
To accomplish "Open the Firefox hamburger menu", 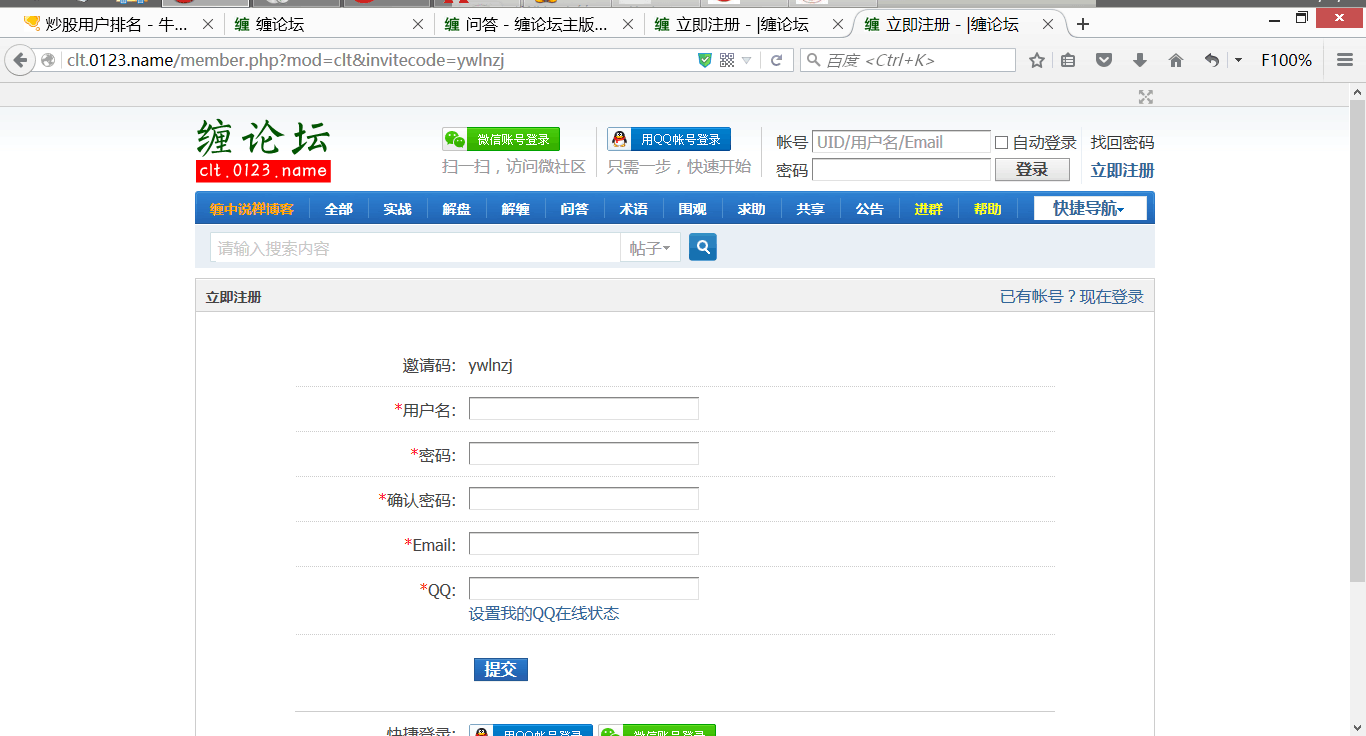I will coord(1345,61).
